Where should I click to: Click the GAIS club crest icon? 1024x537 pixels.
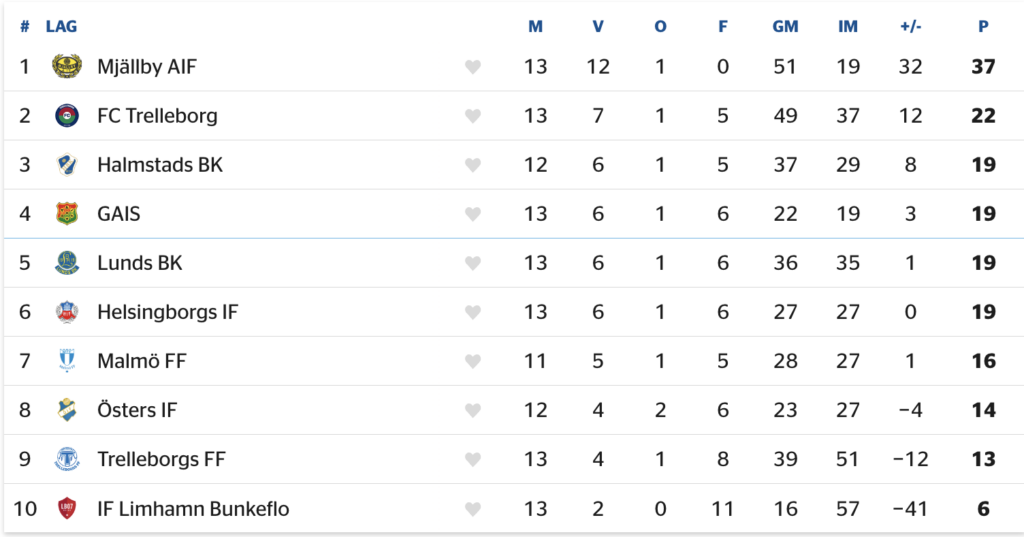pyautogui.click(x=66, y=214)
